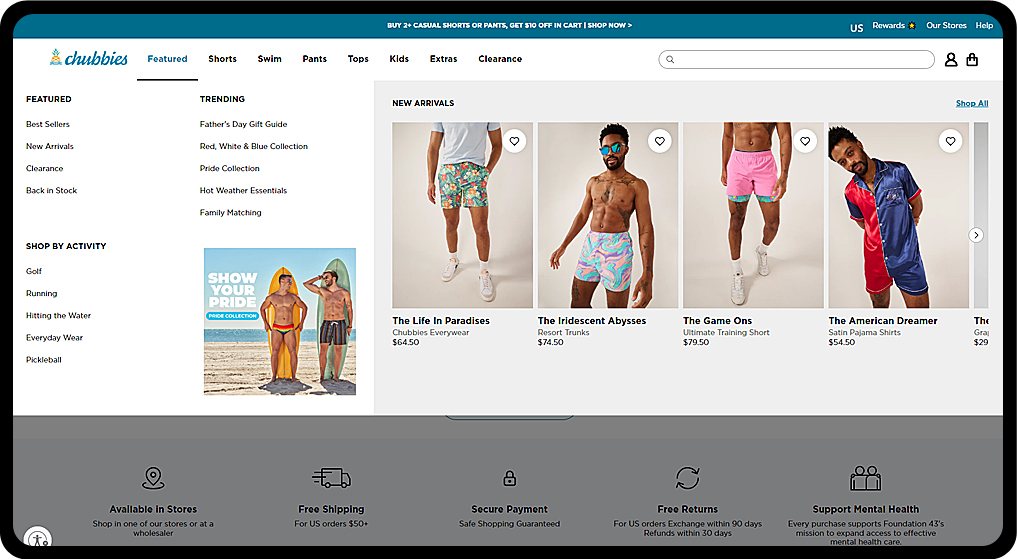Click the $64.50 price
Viewport: 1017px width, 559px height.
pyautogui.click(x=406, y=342)
